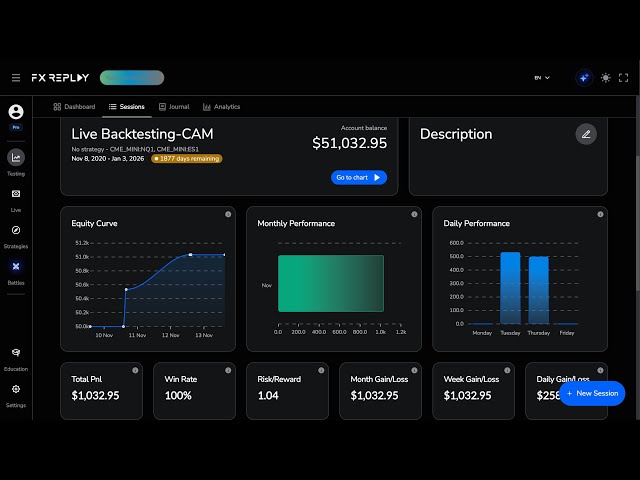Enter fullscreen mode icon
This screenshot has height=480, width=640.
pyautogui.click(x=623, y=78)
